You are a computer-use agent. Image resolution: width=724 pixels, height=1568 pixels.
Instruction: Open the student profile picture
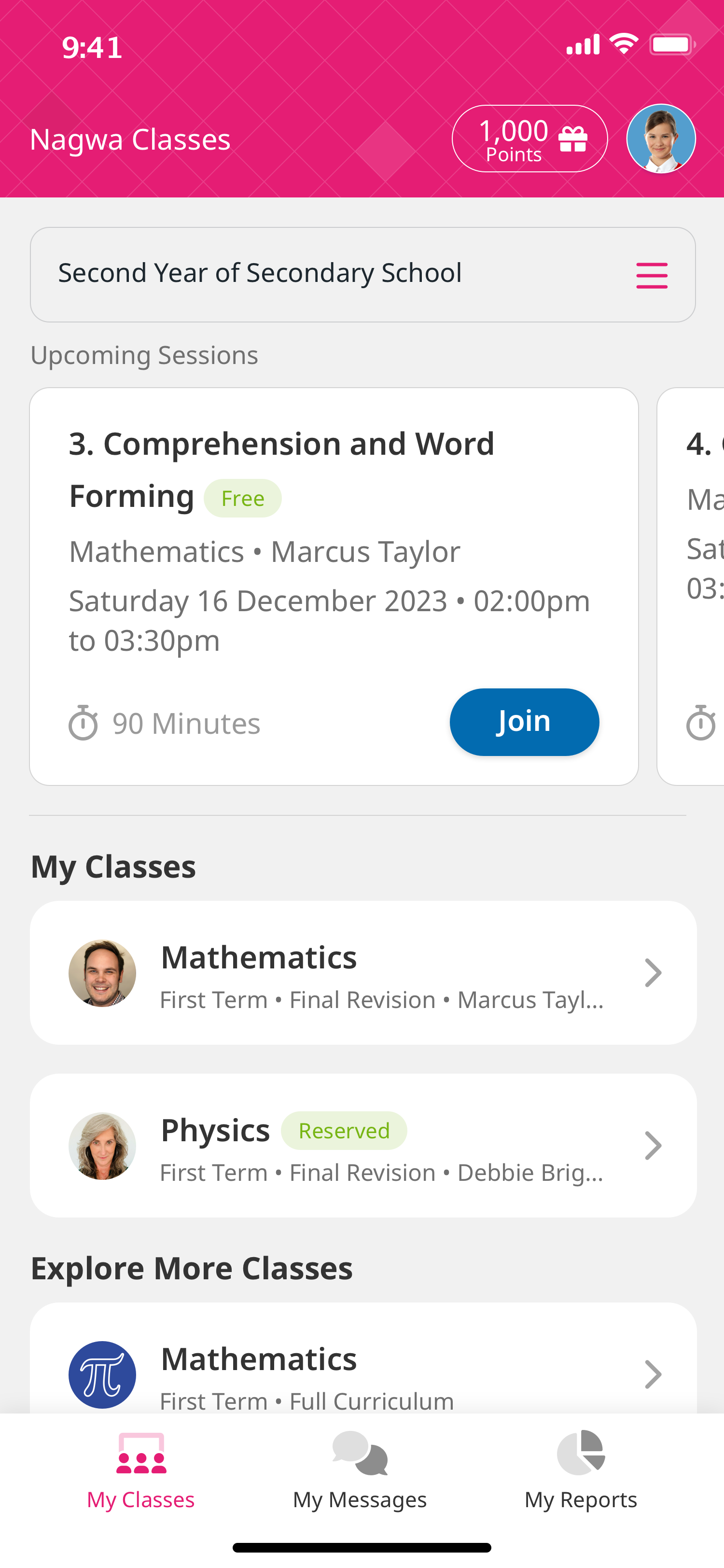click(661, 139)
